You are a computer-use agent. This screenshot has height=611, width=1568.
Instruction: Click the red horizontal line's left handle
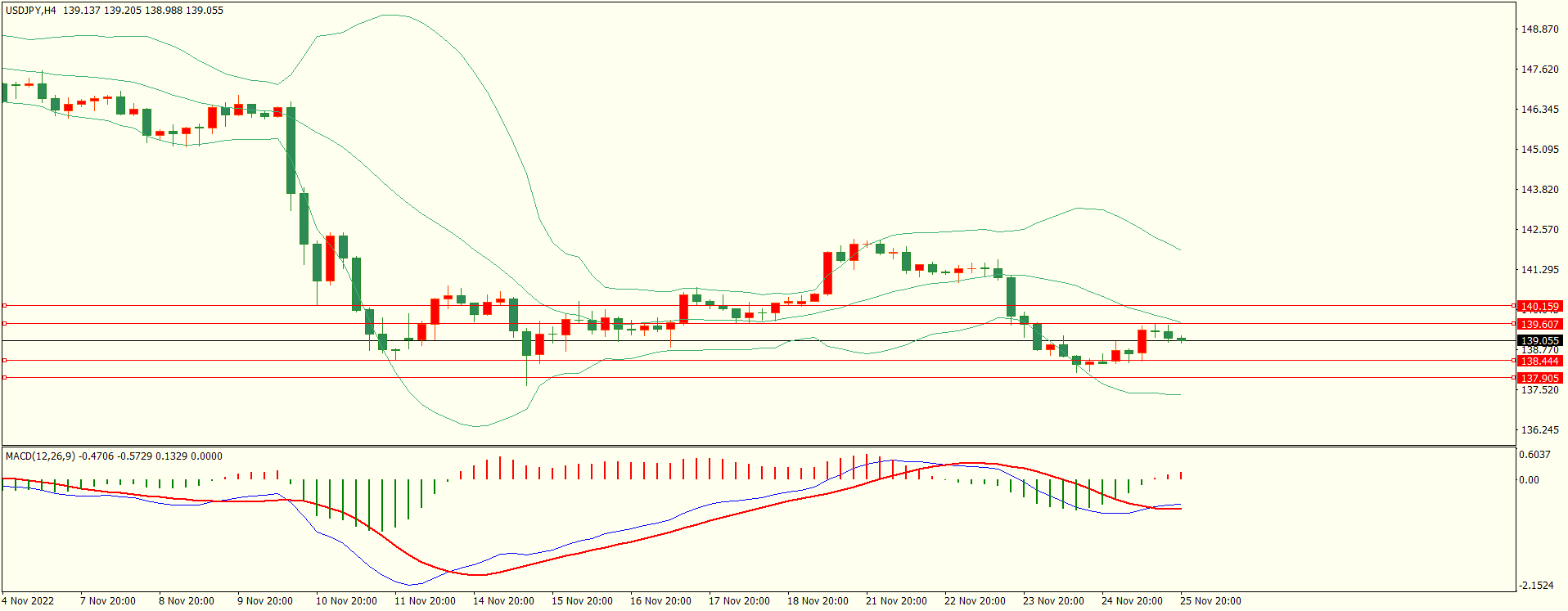pyautogui.click(x=4, y=360)
